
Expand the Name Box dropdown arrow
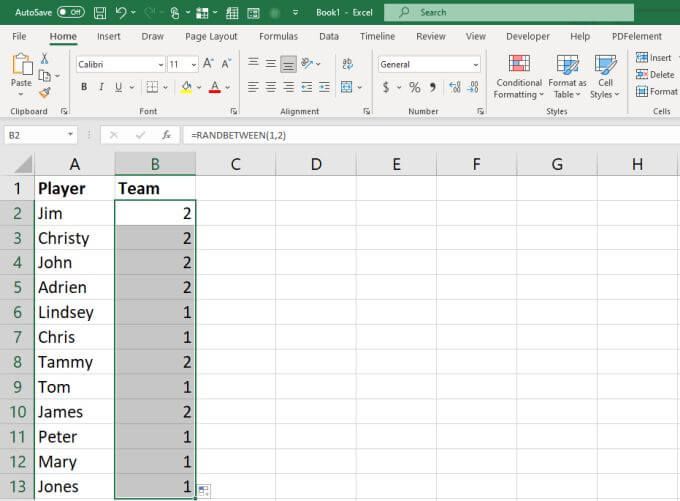click(x=70, y=134)
